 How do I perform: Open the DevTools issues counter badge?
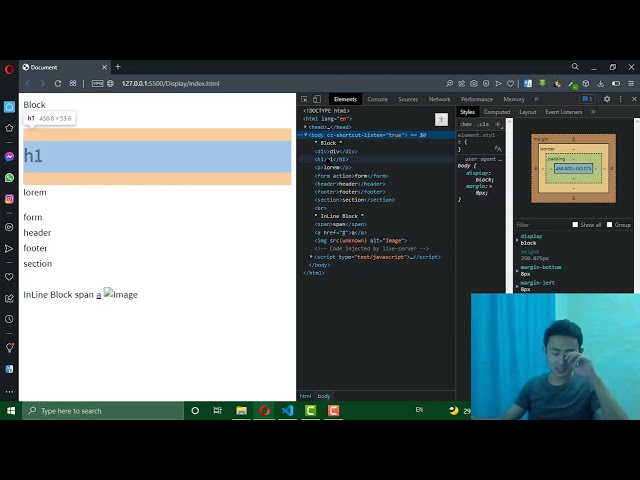[x=587, y=99]
